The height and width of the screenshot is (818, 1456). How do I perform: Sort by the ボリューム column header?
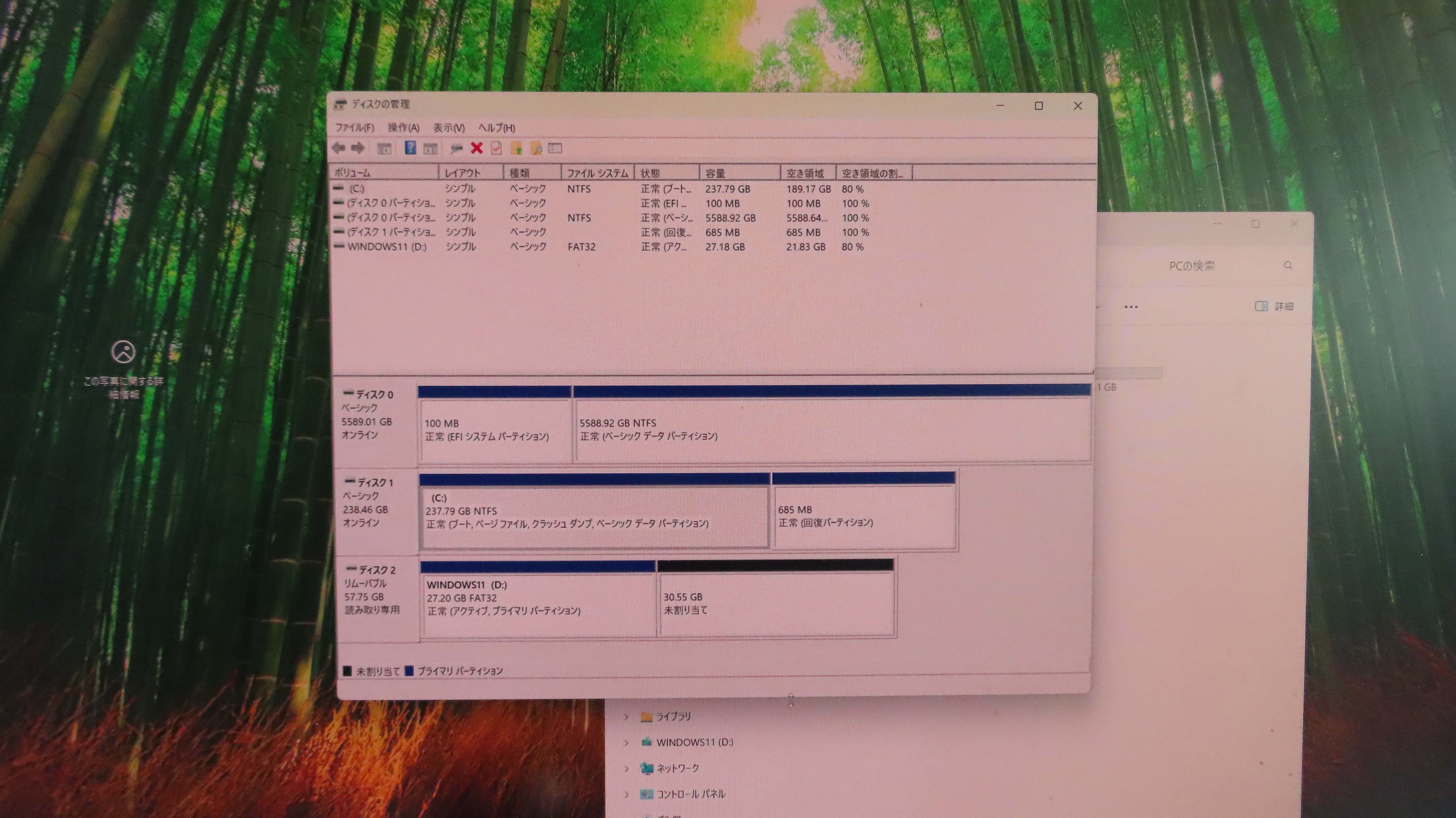coord(384,173)
